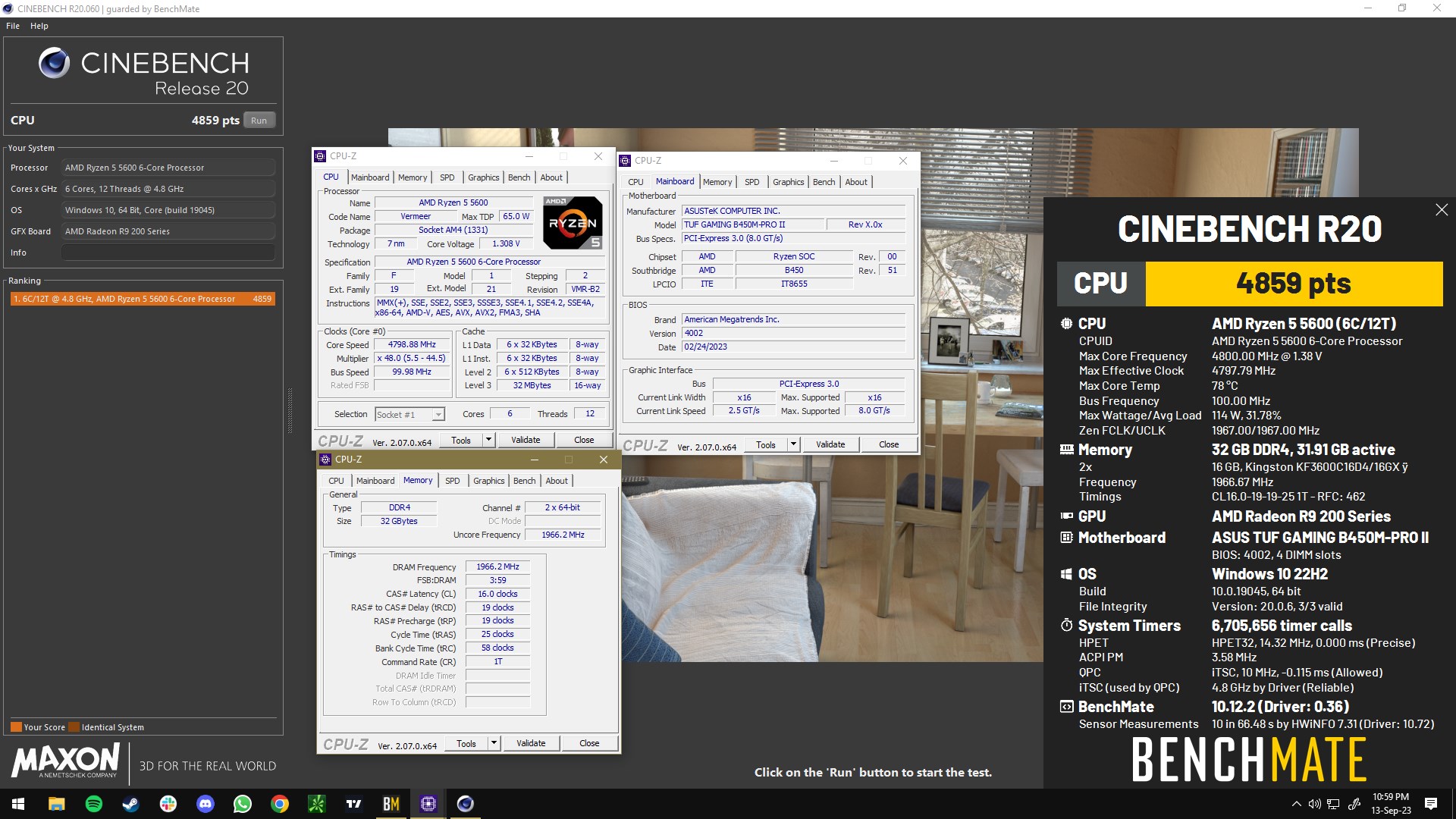Click the Processor field AMD Ryzen 5 5600
The image size is (1456, 819).
pos(168,168)
